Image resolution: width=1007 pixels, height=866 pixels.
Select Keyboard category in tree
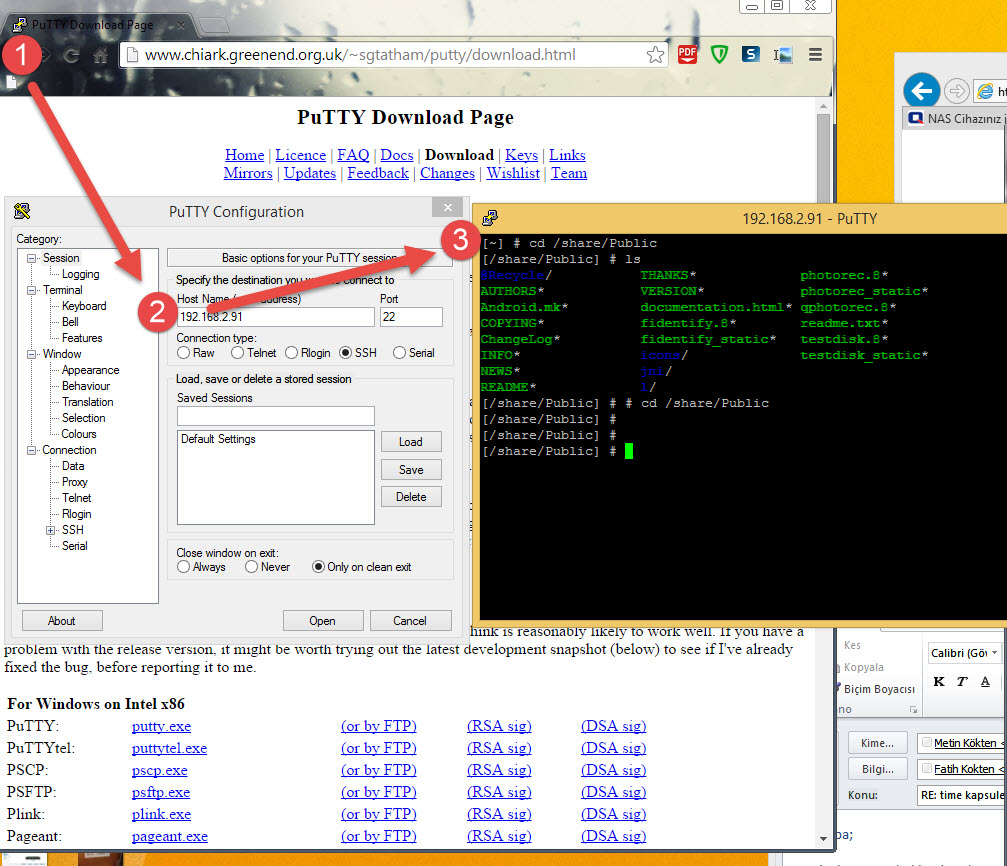click(x=83, y=306)
